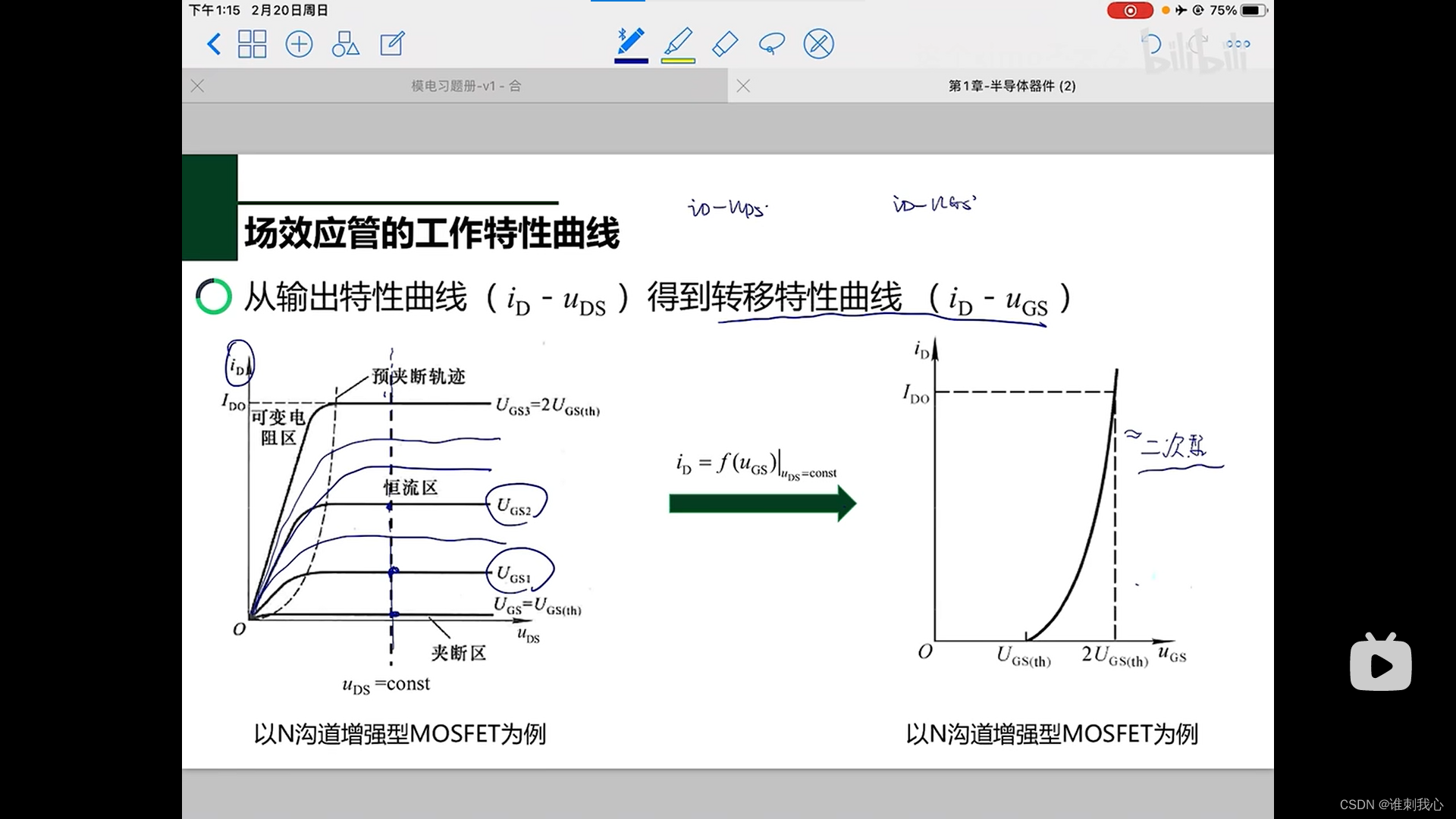Open the three-dots more options menu
Screen dimensions: 1456x819
[x=1238, y=44]
